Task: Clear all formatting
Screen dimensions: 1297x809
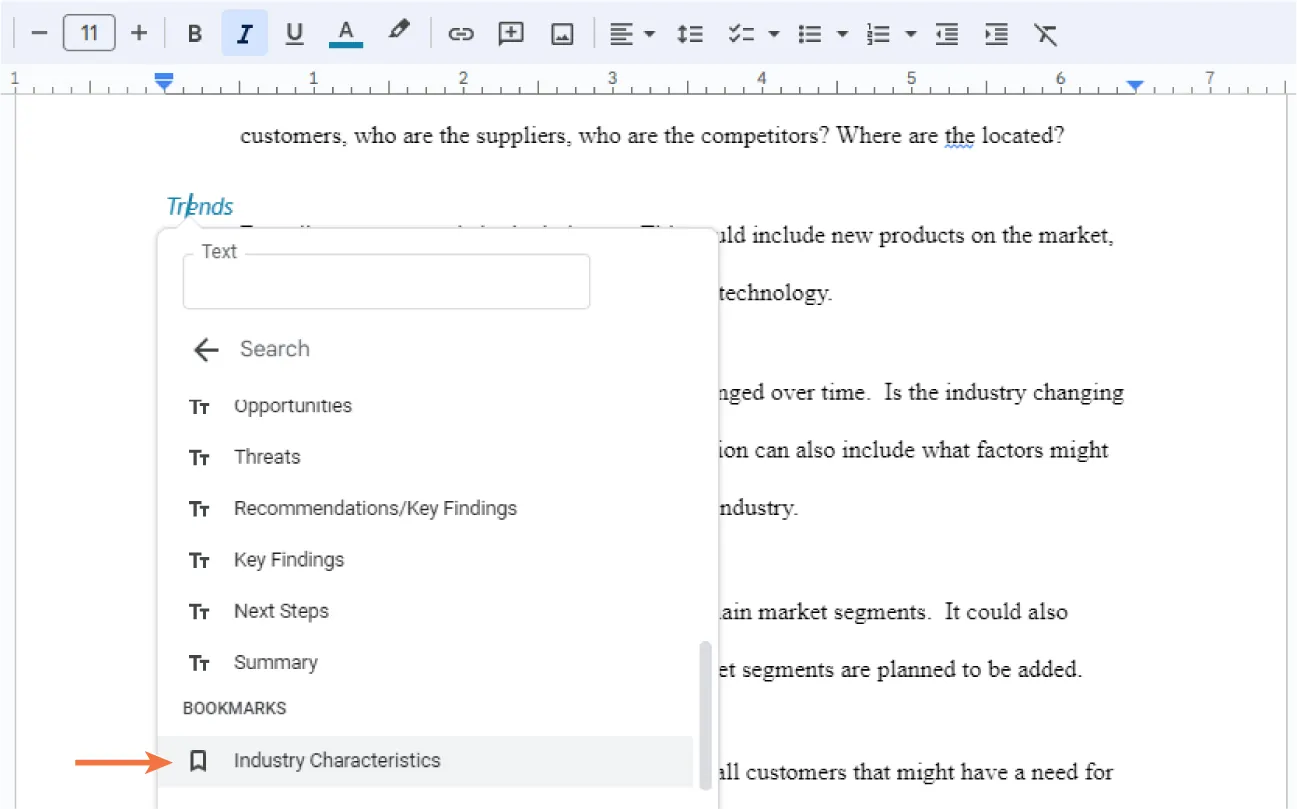Action: pos(1046,33)
